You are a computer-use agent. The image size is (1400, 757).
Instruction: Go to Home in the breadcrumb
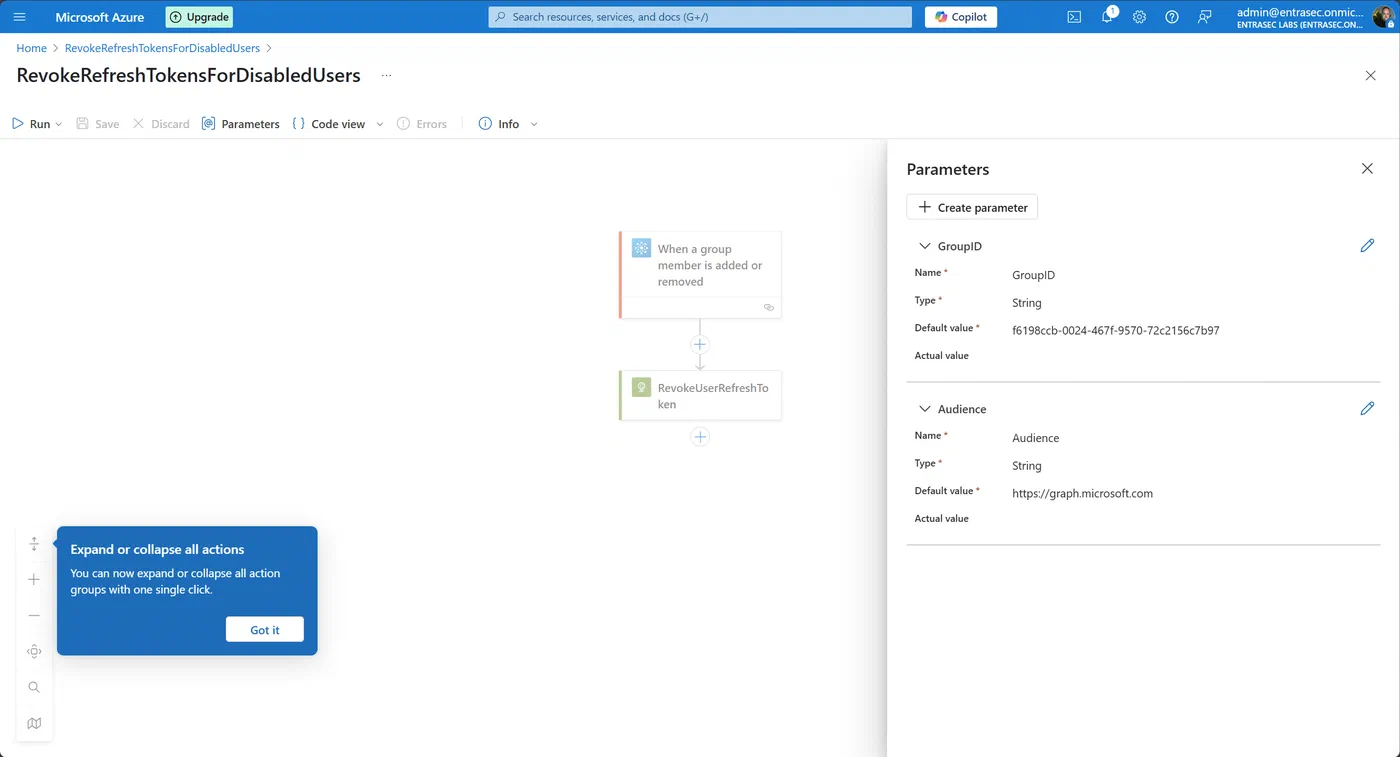coord(32,48)
